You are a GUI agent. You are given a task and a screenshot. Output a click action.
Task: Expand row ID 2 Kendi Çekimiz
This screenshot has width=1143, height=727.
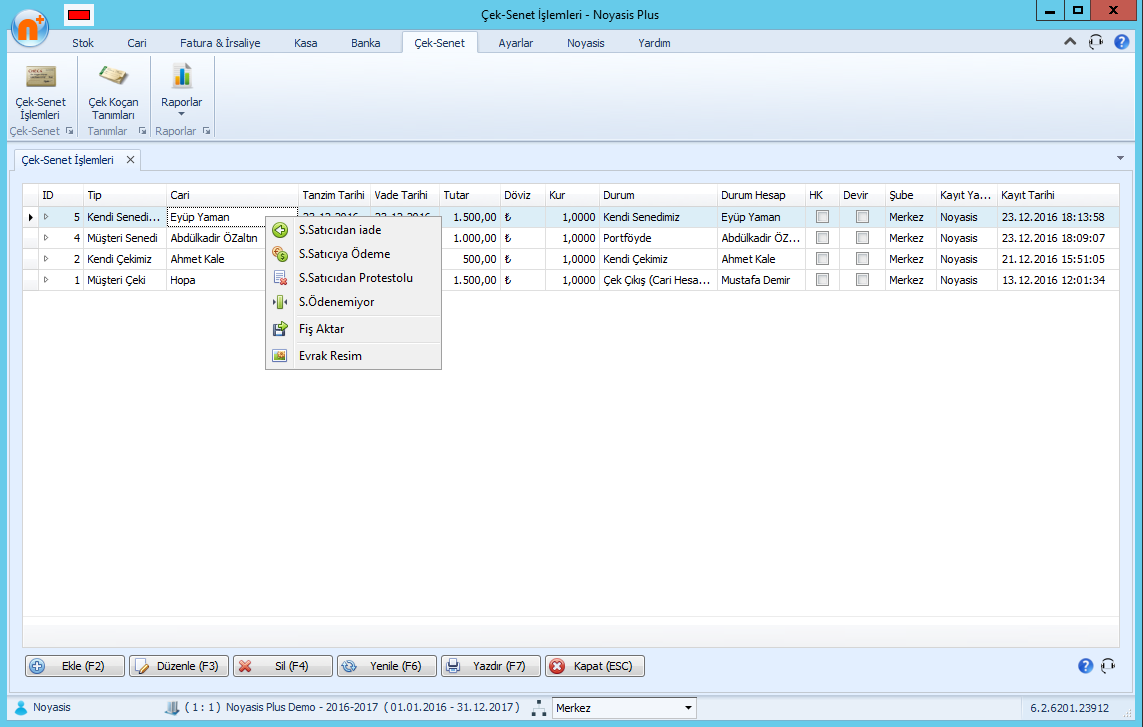point(46,259)
